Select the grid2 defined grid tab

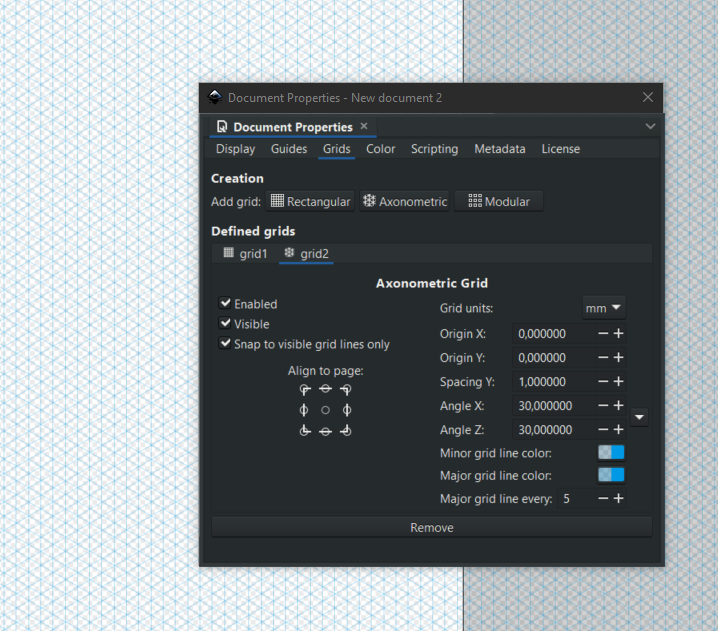306,254
